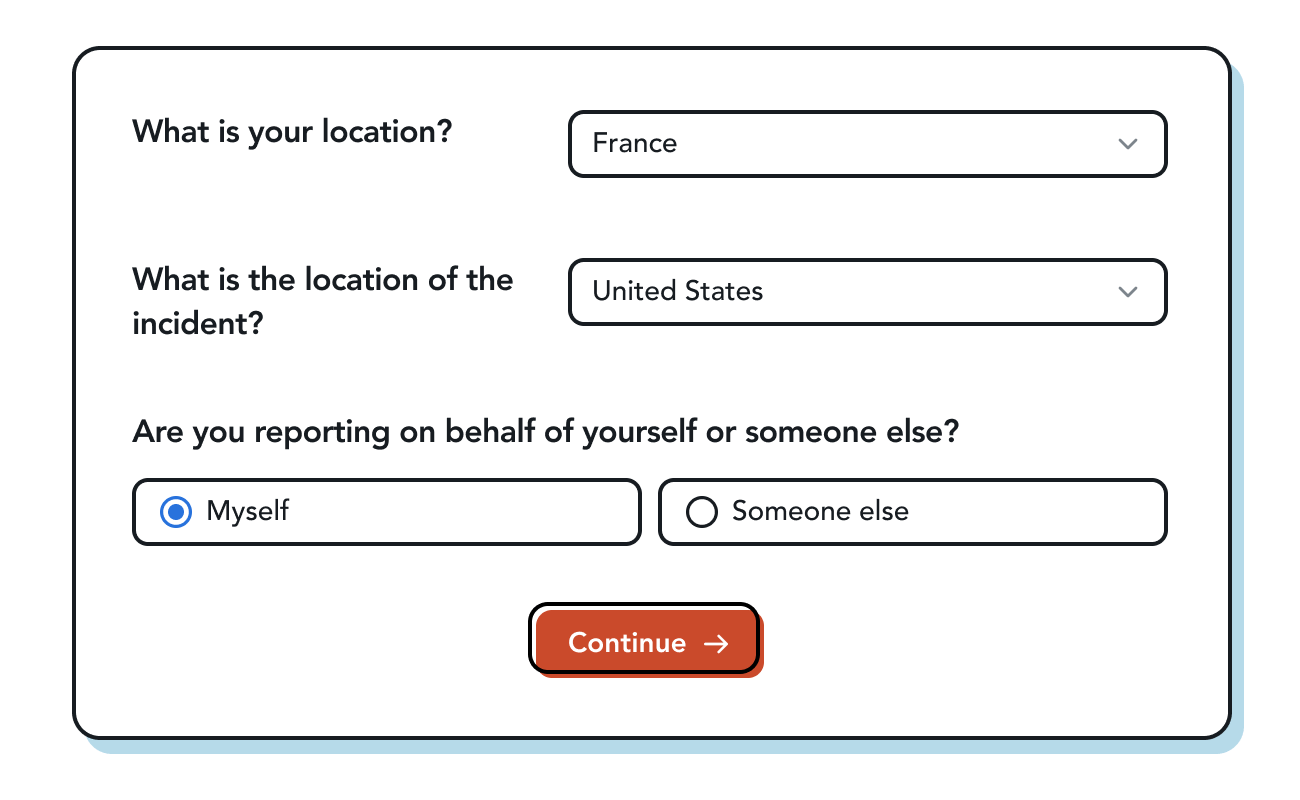
Task: Click the United States text in the incident field
Action: [677, 292]
